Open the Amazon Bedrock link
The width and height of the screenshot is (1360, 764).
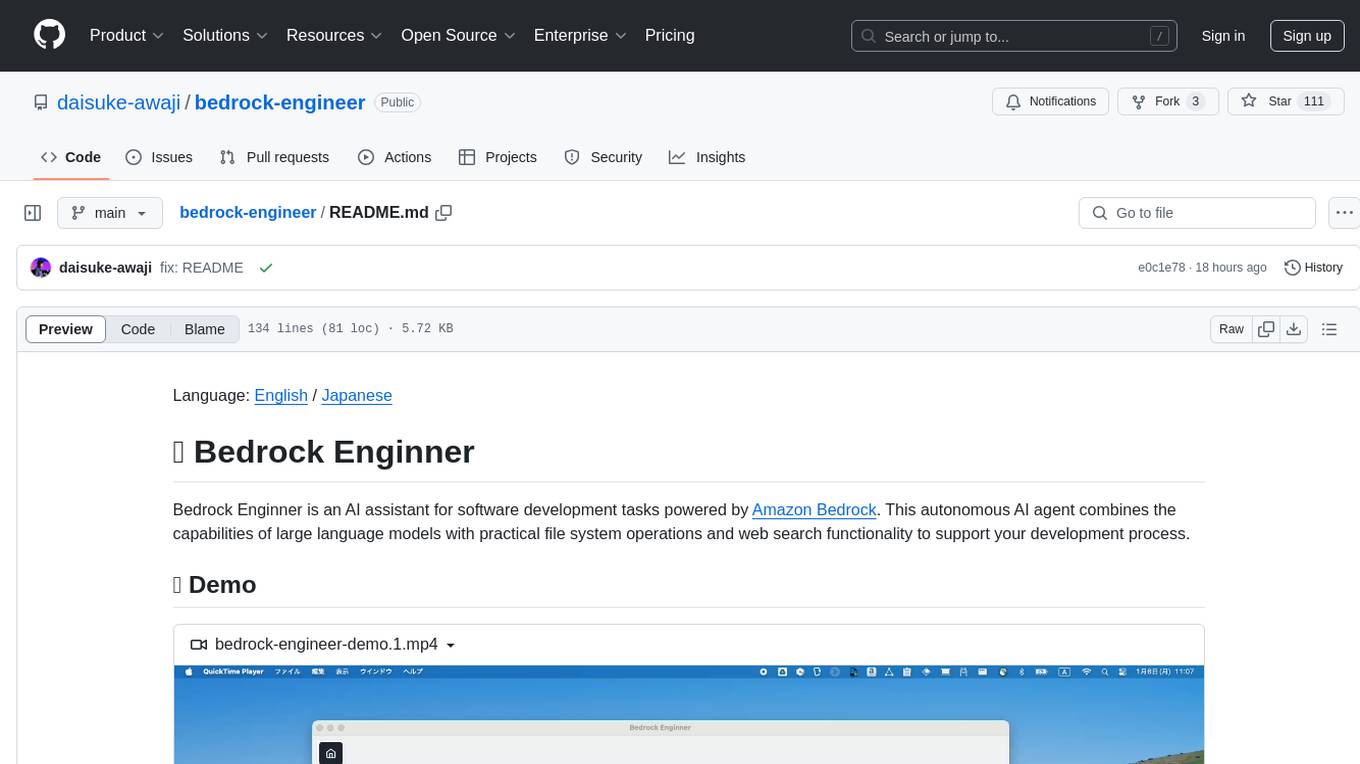point(814,509)
